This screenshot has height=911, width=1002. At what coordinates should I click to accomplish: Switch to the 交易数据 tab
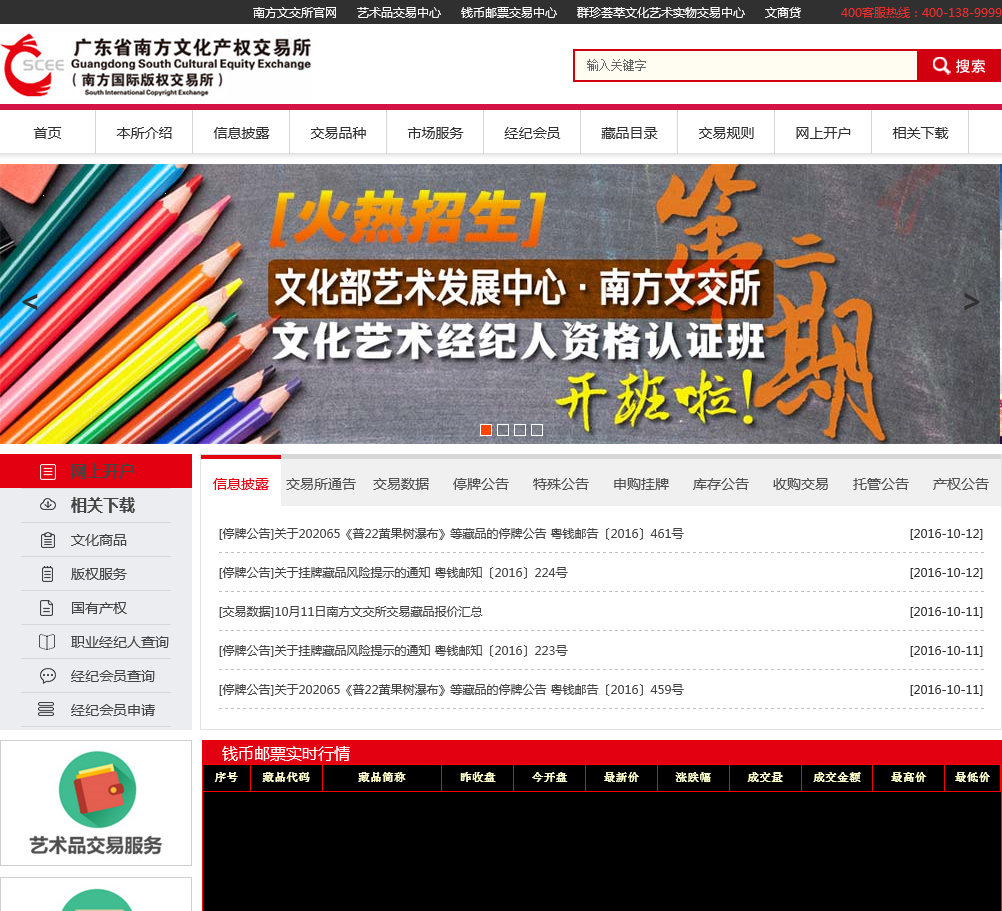[401, 484]
